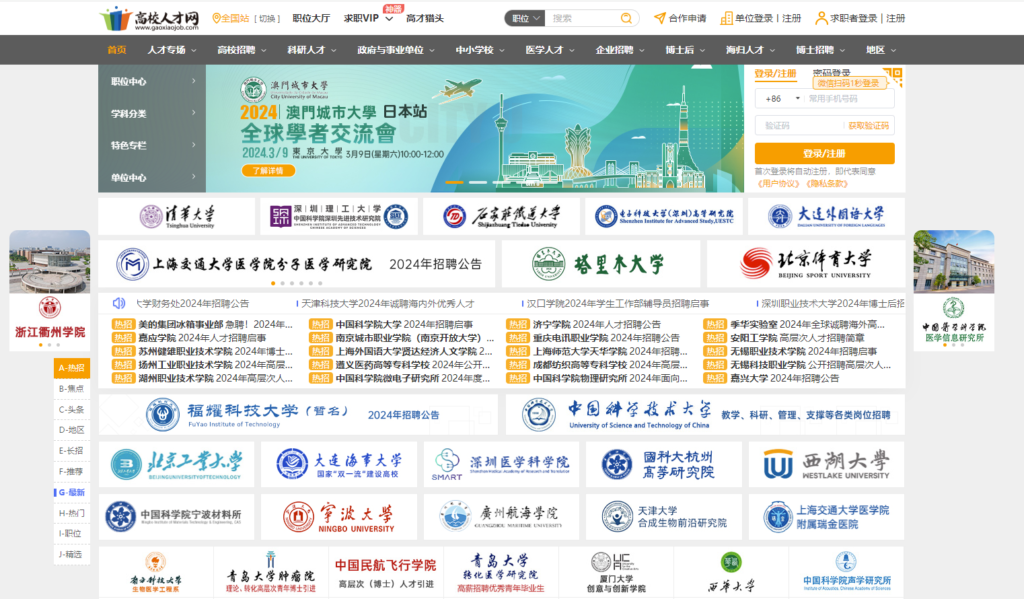Expand the 求职VIP dropdown
The image size is (1024, 599).
click(389, 19)
